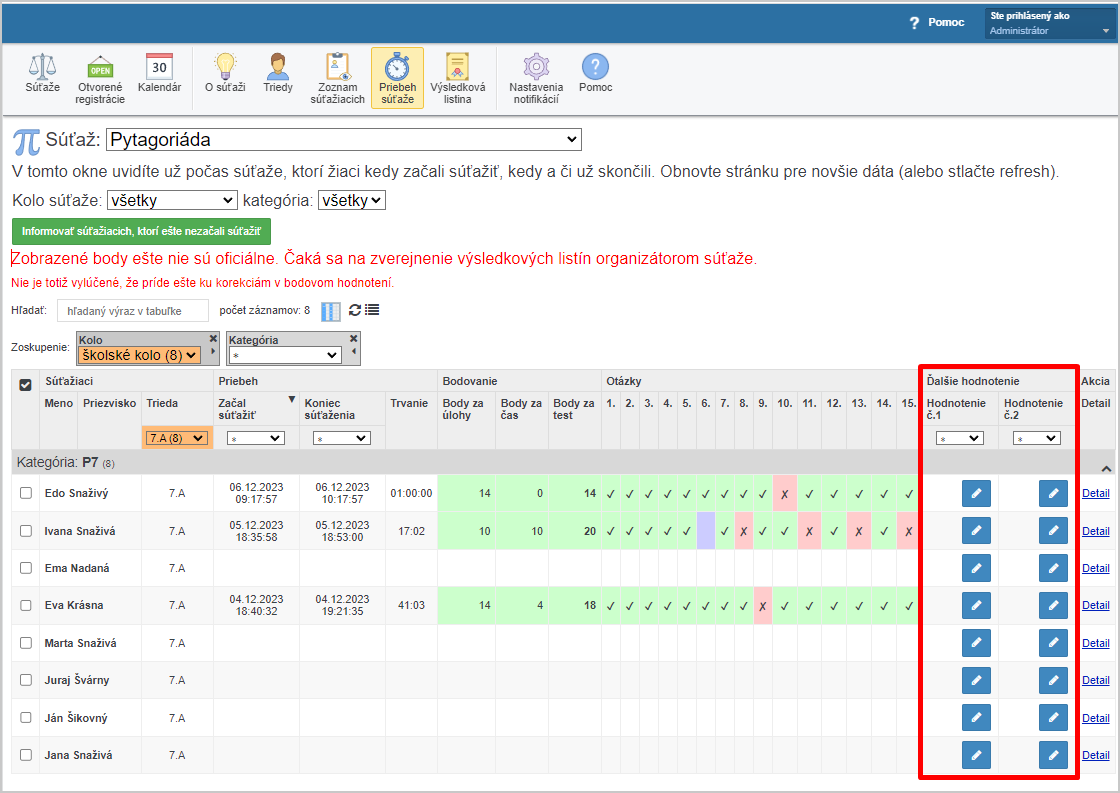The height and width of the screenshot is (793, 1120).
Task: Click Edo Snaživý's wrong answer cell 10
Action: (784, 494)
